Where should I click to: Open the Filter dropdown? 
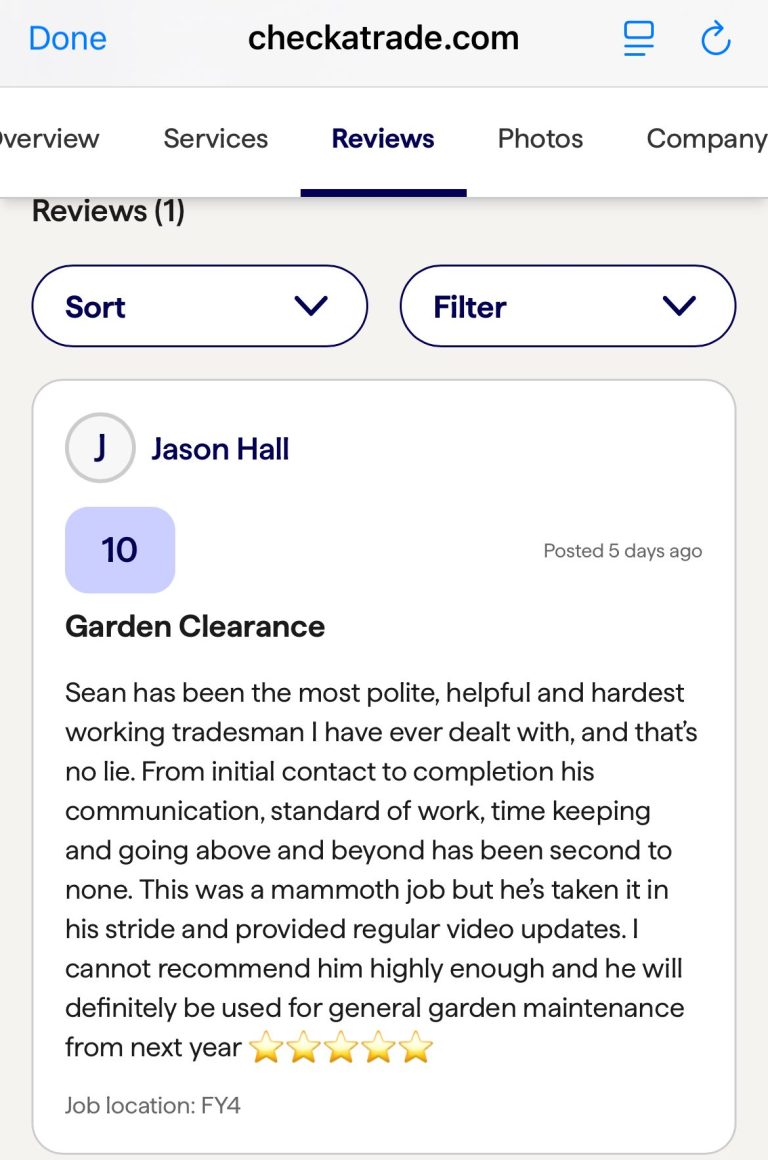[567, 306]
